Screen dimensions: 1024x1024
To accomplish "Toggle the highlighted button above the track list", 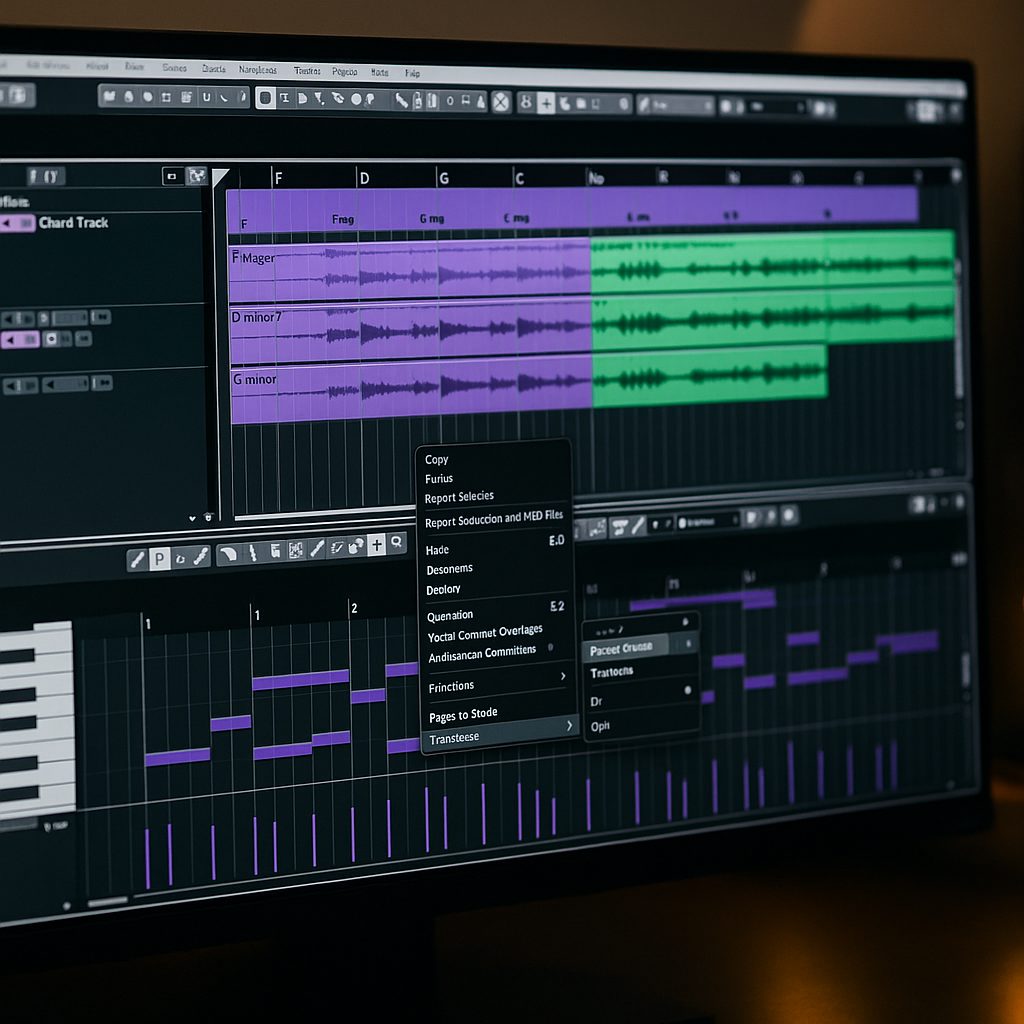I will click(x=197, y=176).
